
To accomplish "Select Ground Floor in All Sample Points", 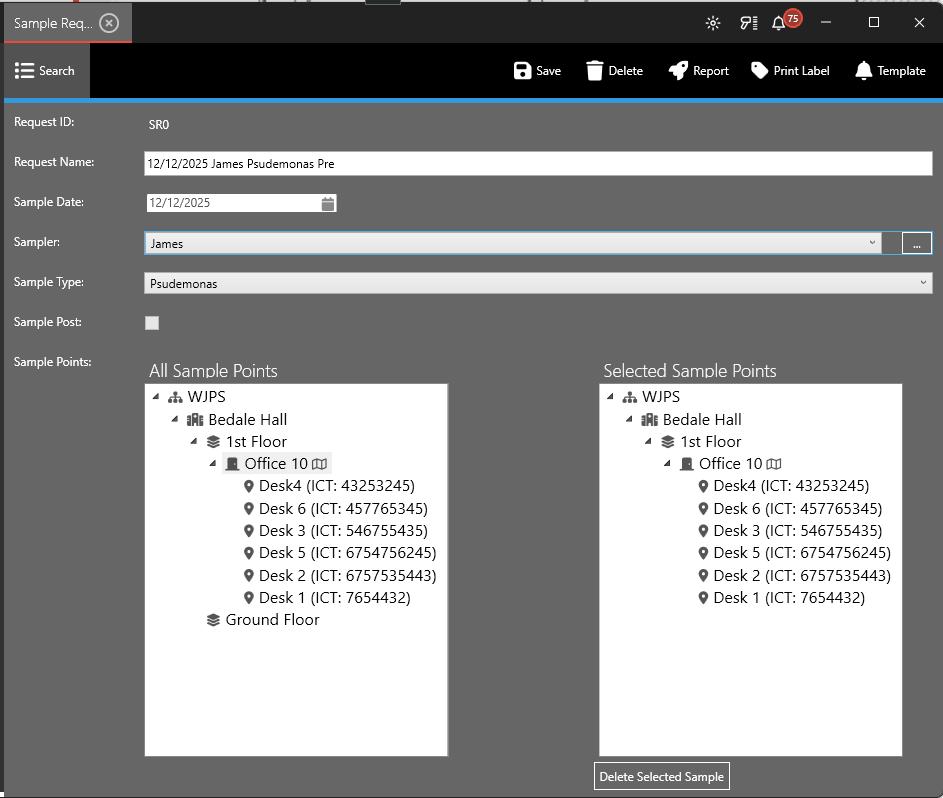I will [x=272, y=620].
